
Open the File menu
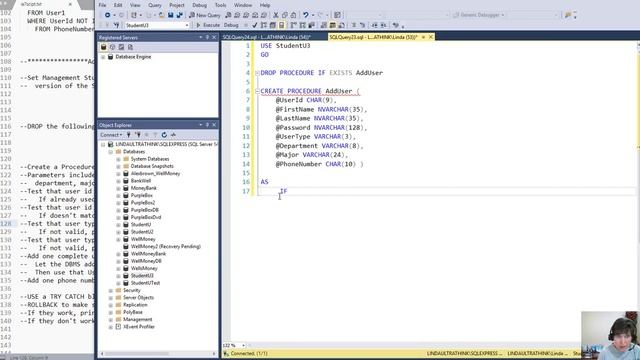click(102, 5)
